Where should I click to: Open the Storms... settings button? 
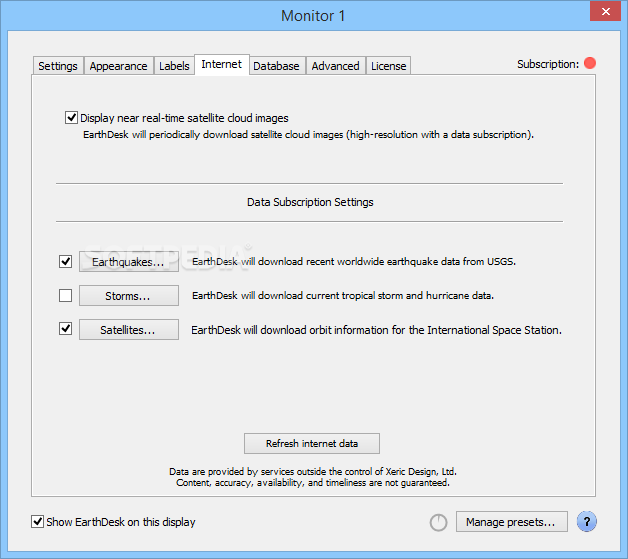[x=129, y=296]
